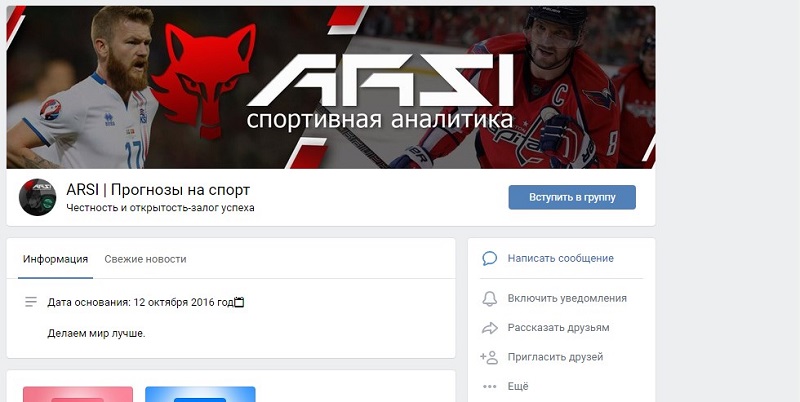
Task: Click the notification bell icon
Action: click(x=489, y=298)
